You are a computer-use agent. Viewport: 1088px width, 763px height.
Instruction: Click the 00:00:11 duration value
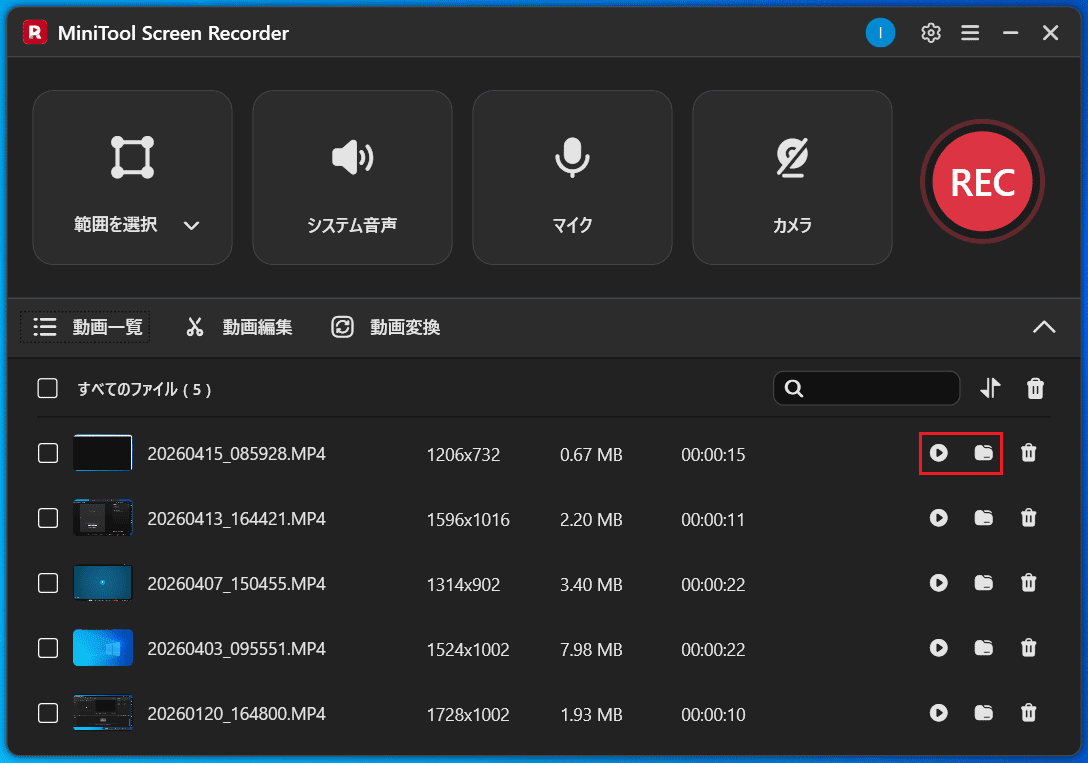[713, 520]
